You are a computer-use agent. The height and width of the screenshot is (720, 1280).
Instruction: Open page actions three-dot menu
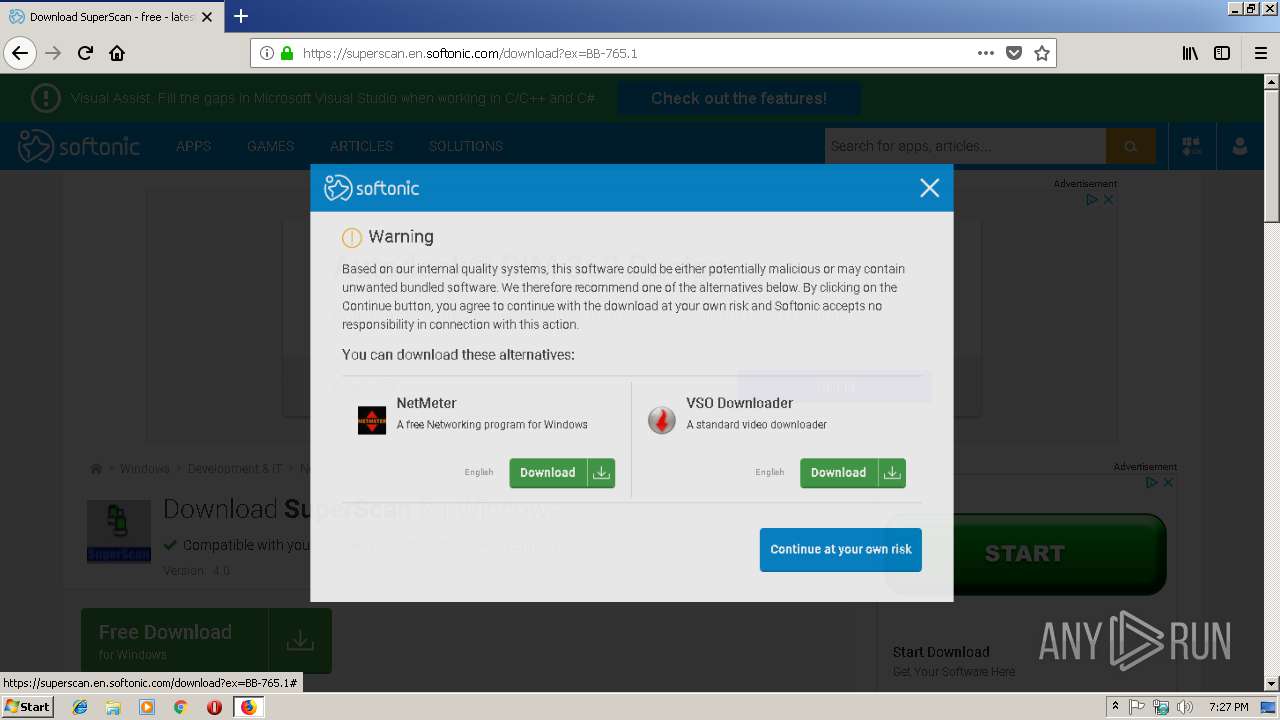click(986, 53)
